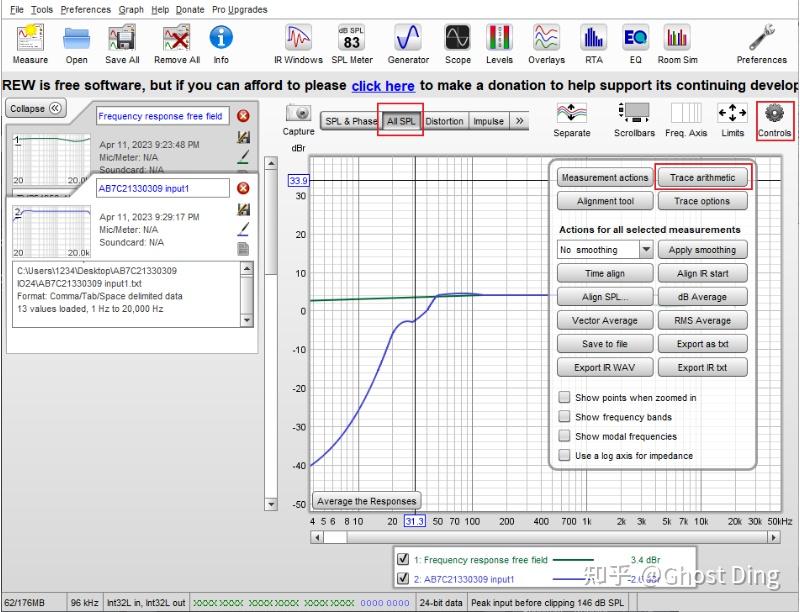800x612 pixels.
Task: Select the AB7C21330309 input1 thumbnail
Action: 52,232
